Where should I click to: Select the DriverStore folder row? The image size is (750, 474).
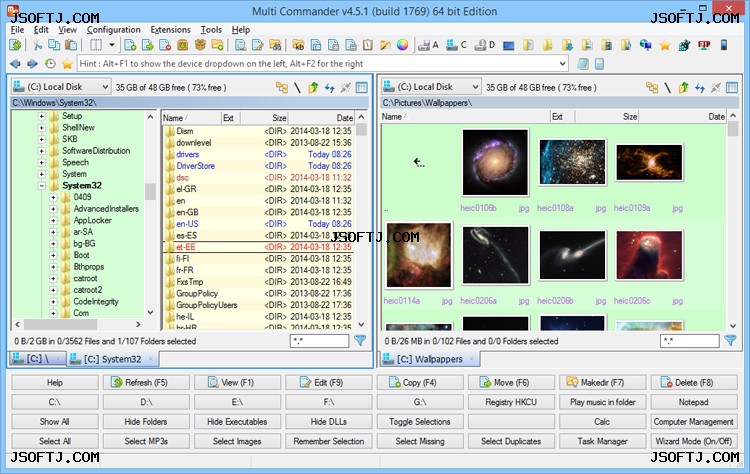[x=258, y=166]
